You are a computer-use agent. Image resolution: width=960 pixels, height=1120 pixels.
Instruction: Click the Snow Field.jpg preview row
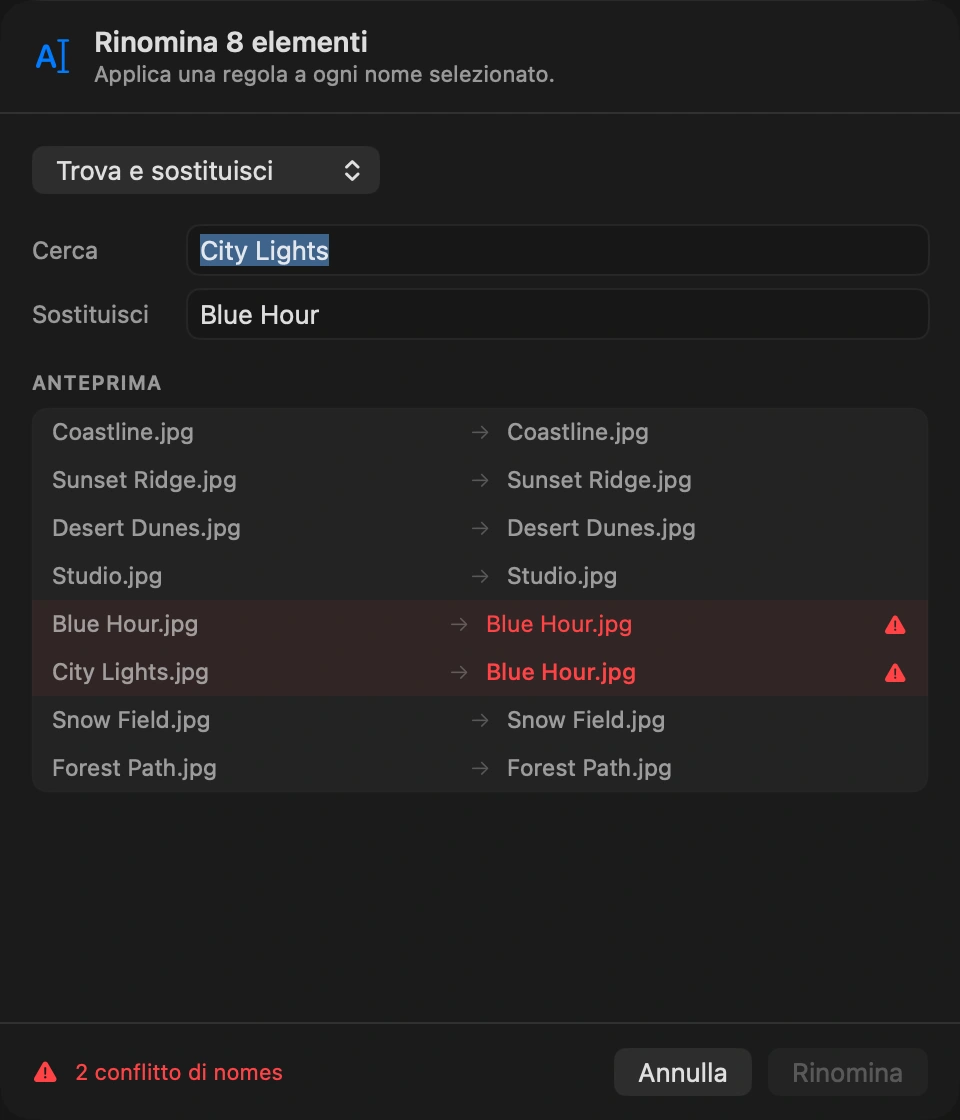(x=480, y=720)
